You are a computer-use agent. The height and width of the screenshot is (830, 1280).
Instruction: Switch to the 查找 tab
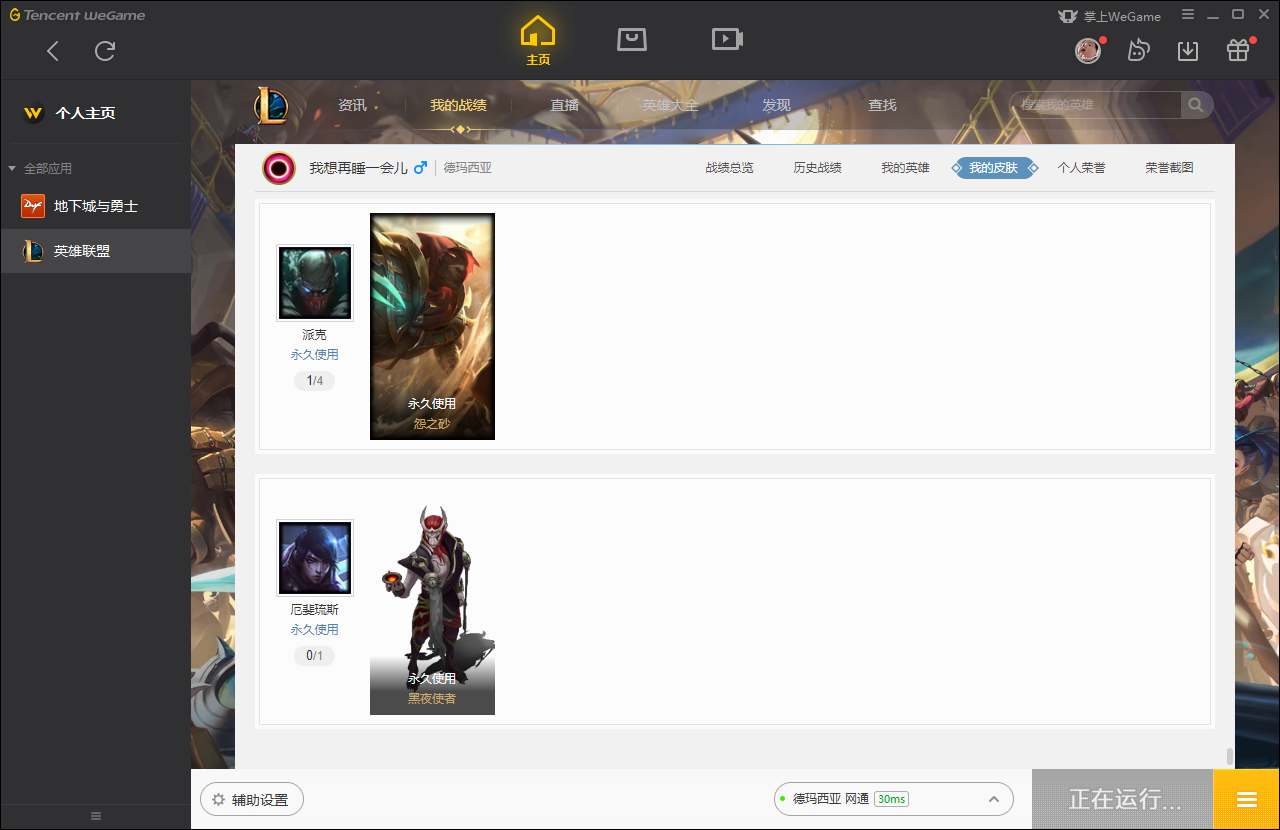click(882, 105)
